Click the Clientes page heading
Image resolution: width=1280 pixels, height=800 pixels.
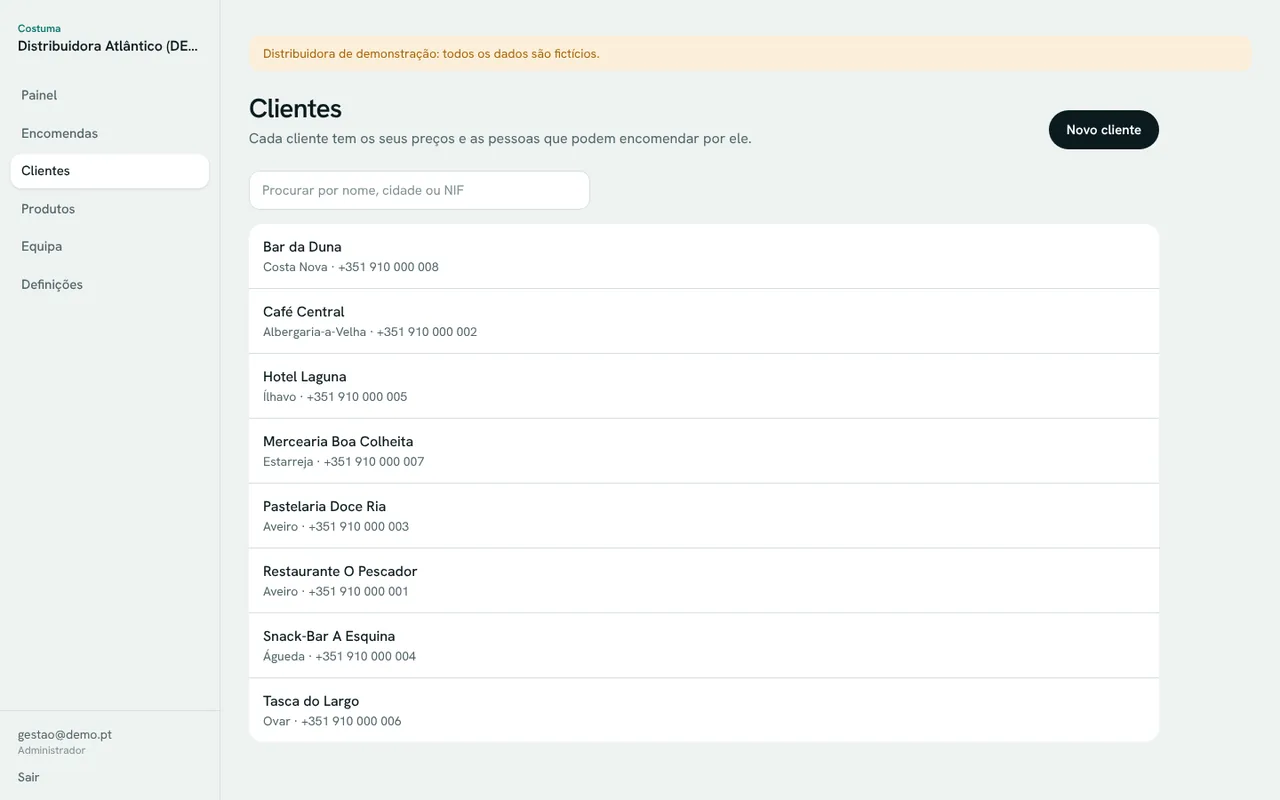[x=295, y=108]
